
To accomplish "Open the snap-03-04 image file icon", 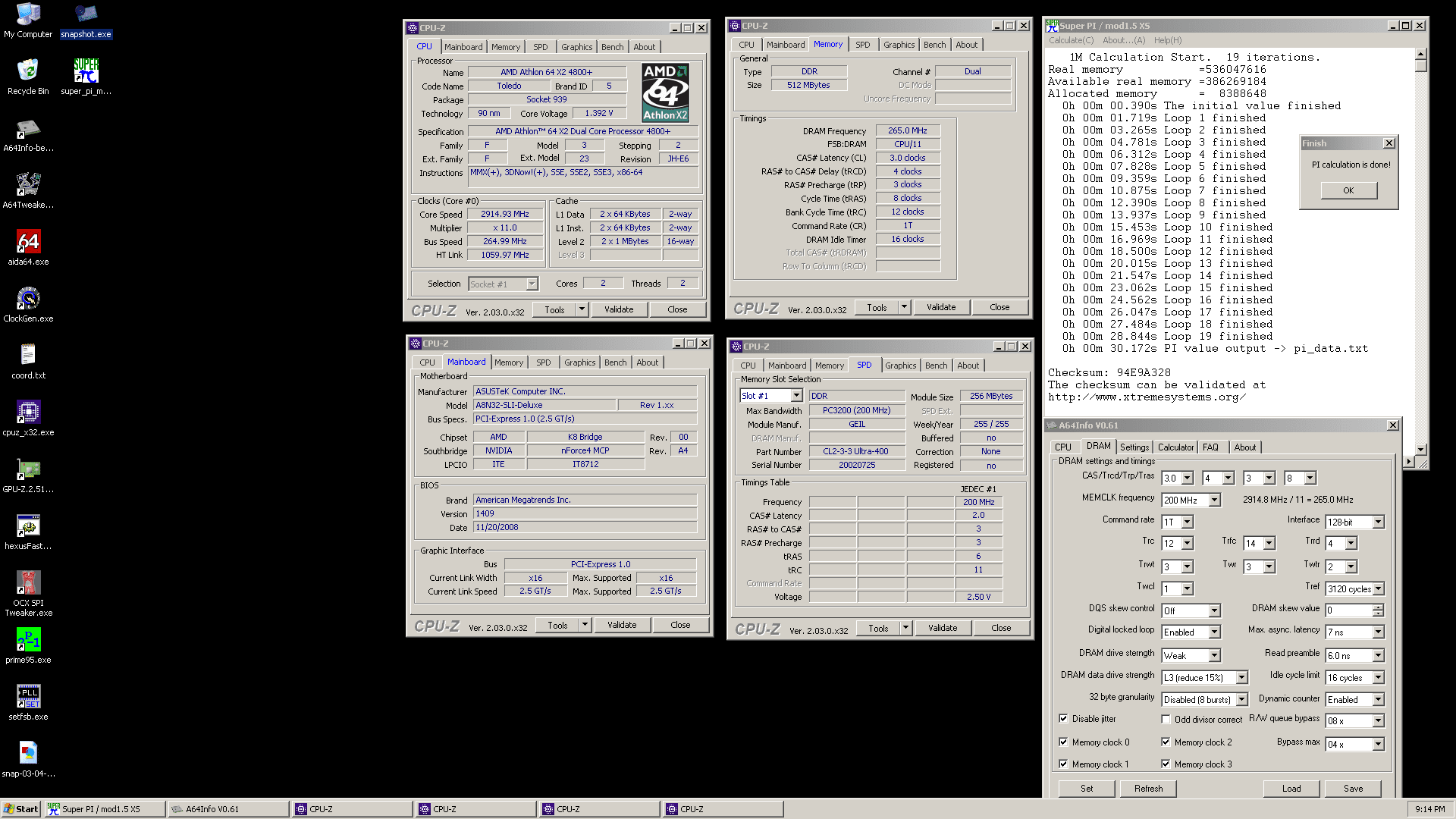I will click(28, 760).
